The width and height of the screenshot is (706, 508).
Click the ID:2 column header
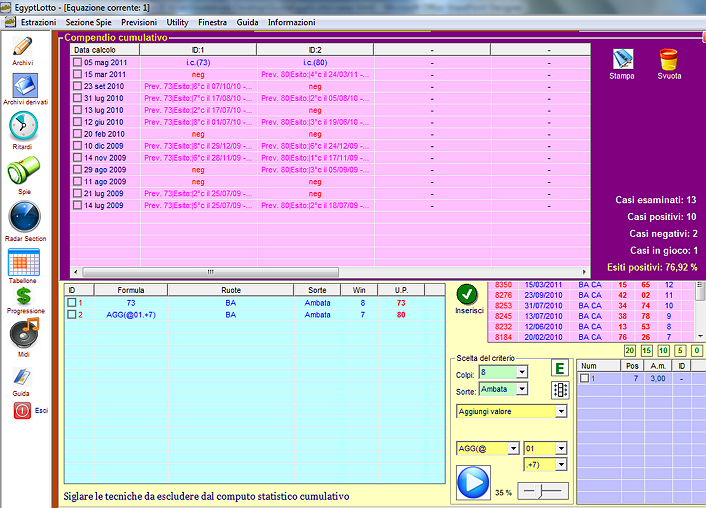tap(315, 50)
